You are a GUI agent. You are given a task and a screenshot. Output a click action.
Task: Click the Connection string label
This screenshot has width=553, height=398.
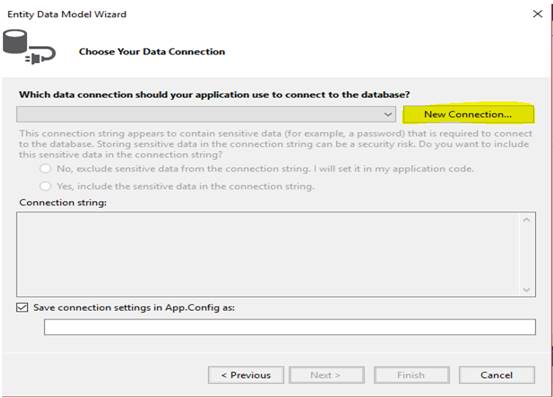[x=63, y=203]
